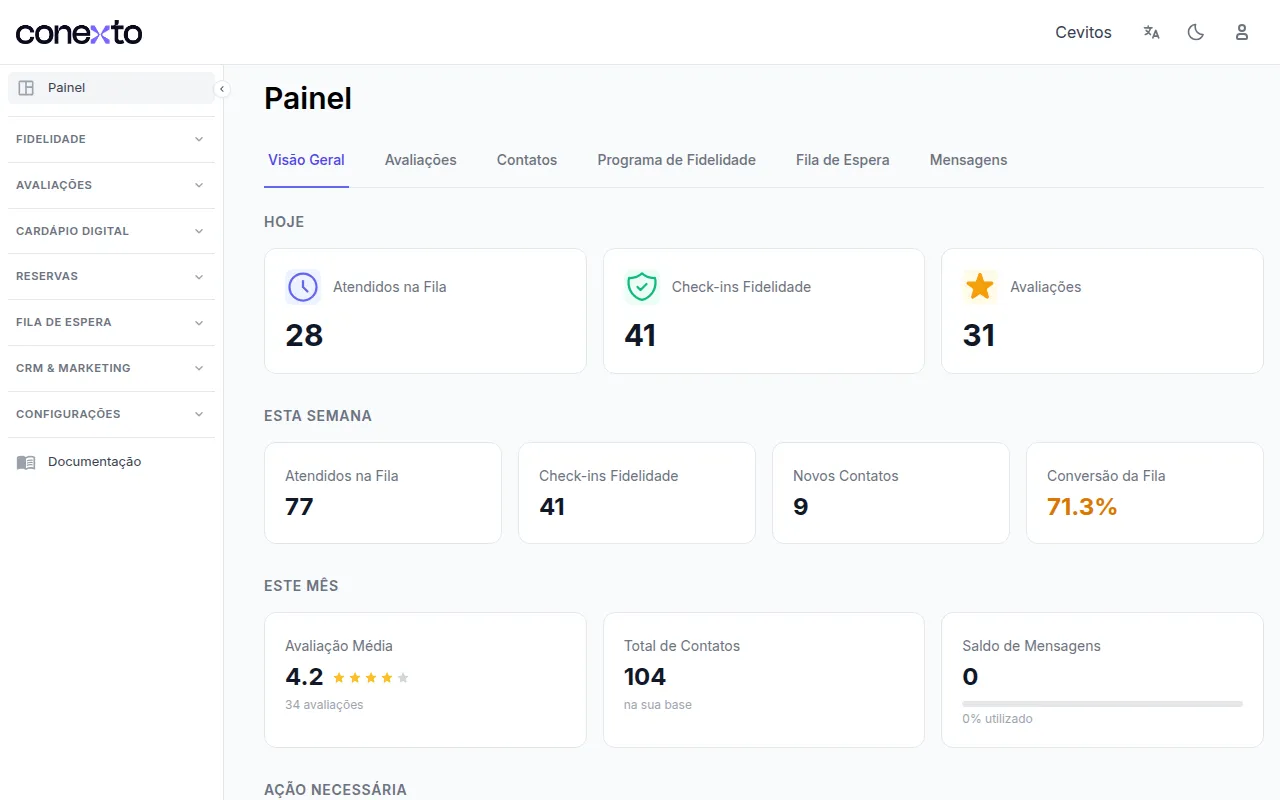This screenshot has height=800, width=1280.
Task: Open the user account menu icon
Action: [1242, 32]
